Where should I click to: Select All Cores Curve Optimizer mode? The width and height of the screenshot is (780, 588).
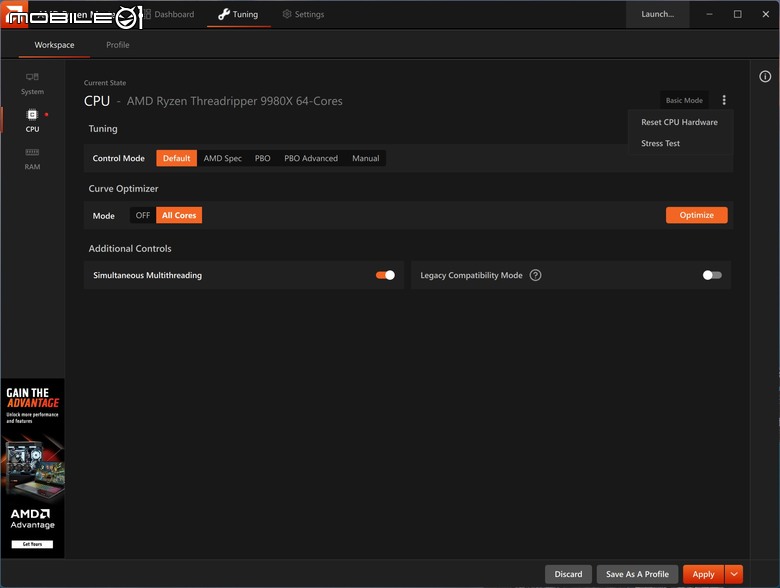pyautogui.click(x=179, y=215)
